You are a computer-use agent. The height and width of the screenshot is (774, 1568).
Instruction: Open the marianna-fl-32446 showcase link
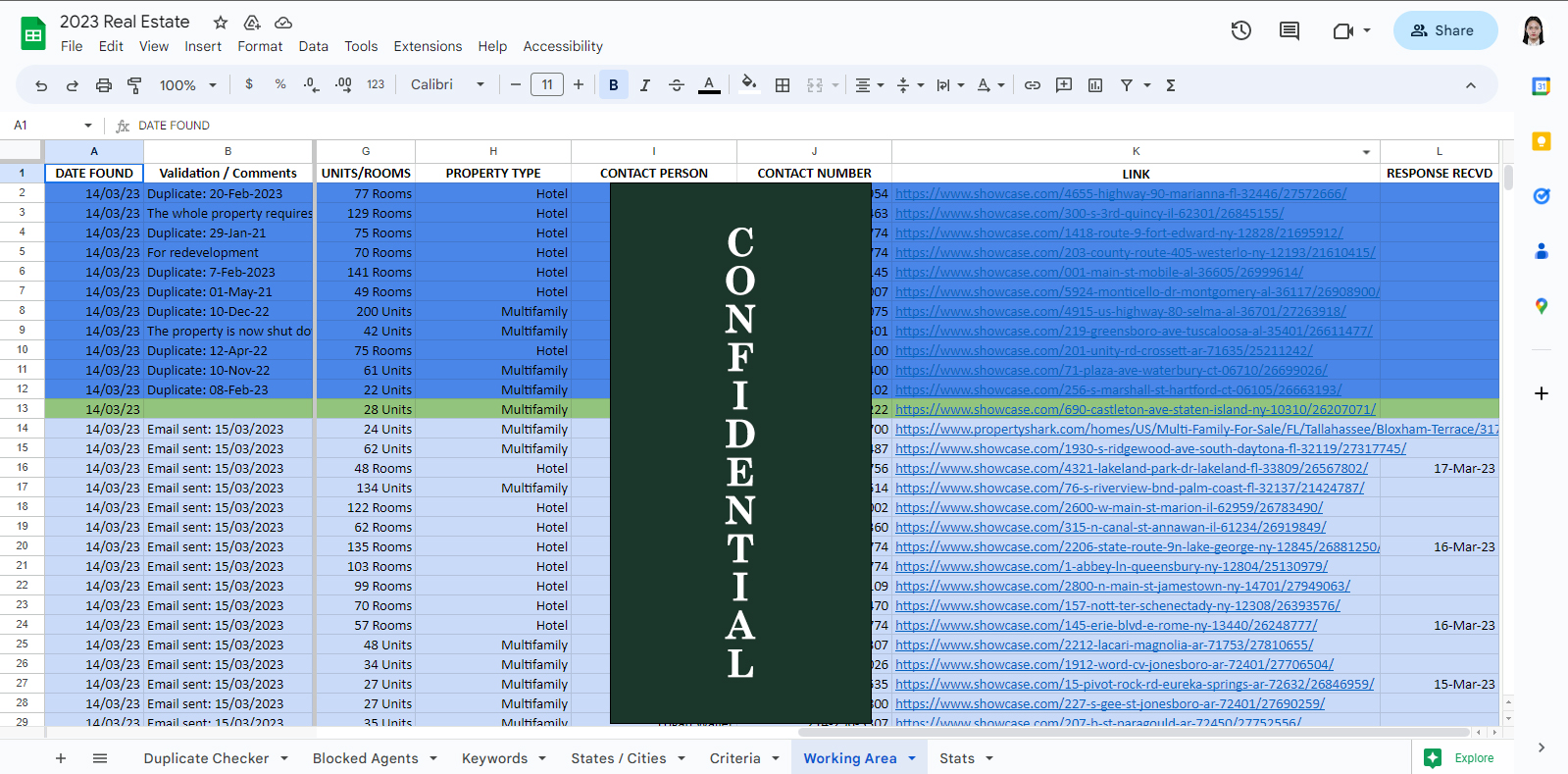pyautogui.click(x=1121, y=194)
